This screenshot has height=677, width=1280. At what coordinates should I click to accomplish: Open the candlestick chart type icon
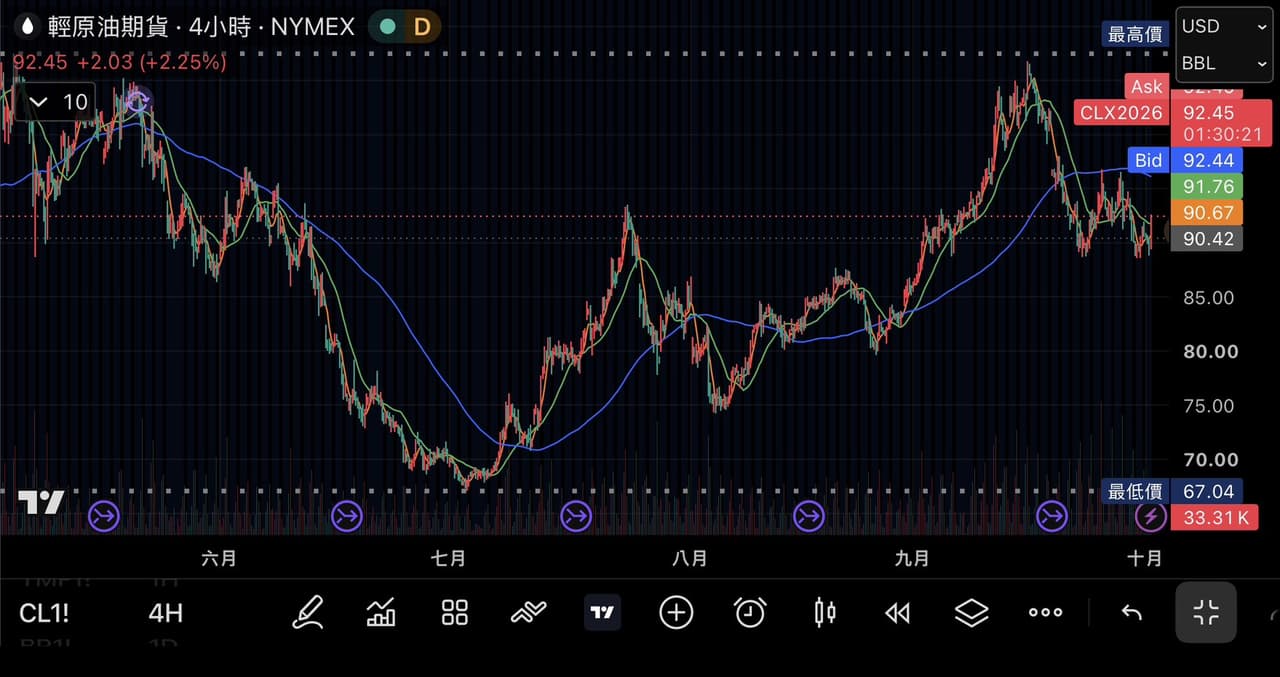coord(824,612)
